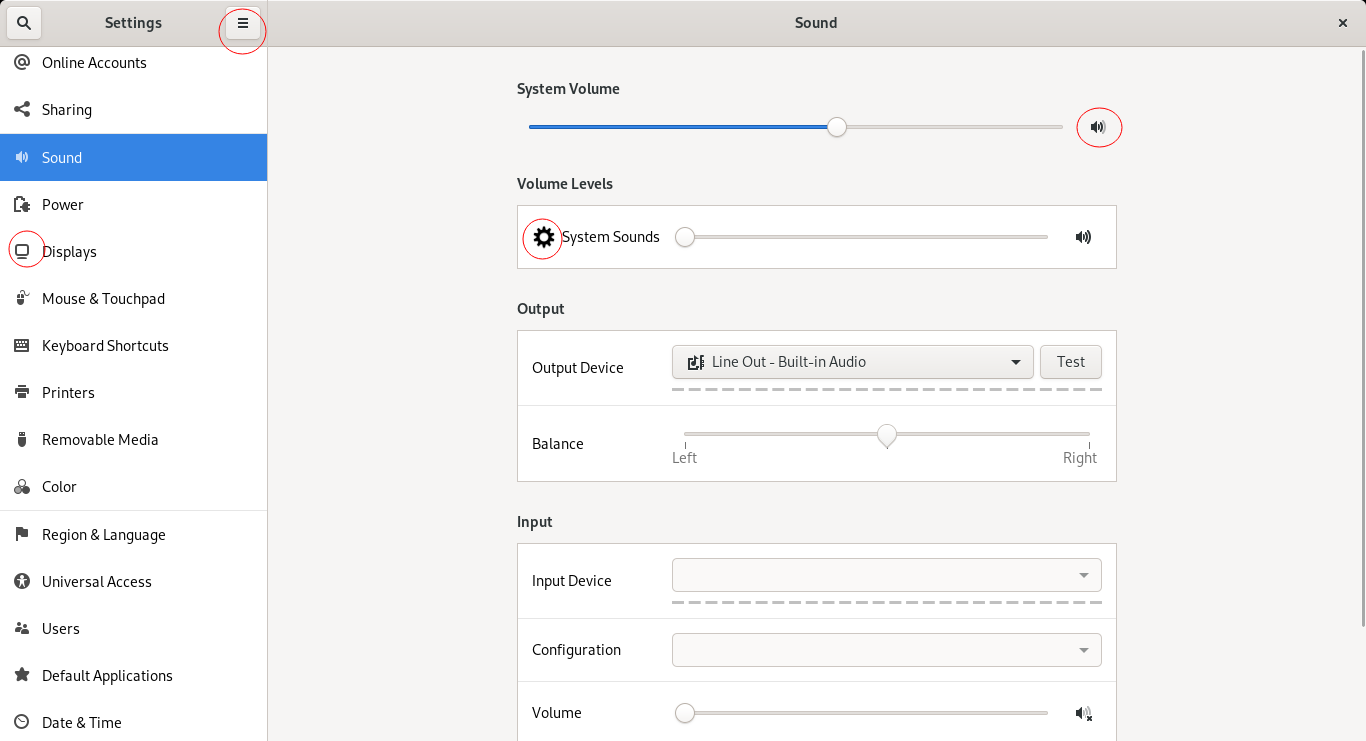Click the Sound speaker icon in sidebar

click(x=22, y=158)
